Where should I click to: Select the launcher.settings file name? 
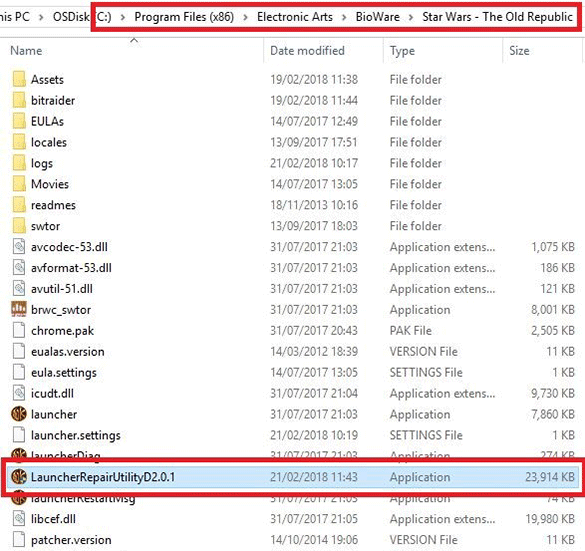76,435
